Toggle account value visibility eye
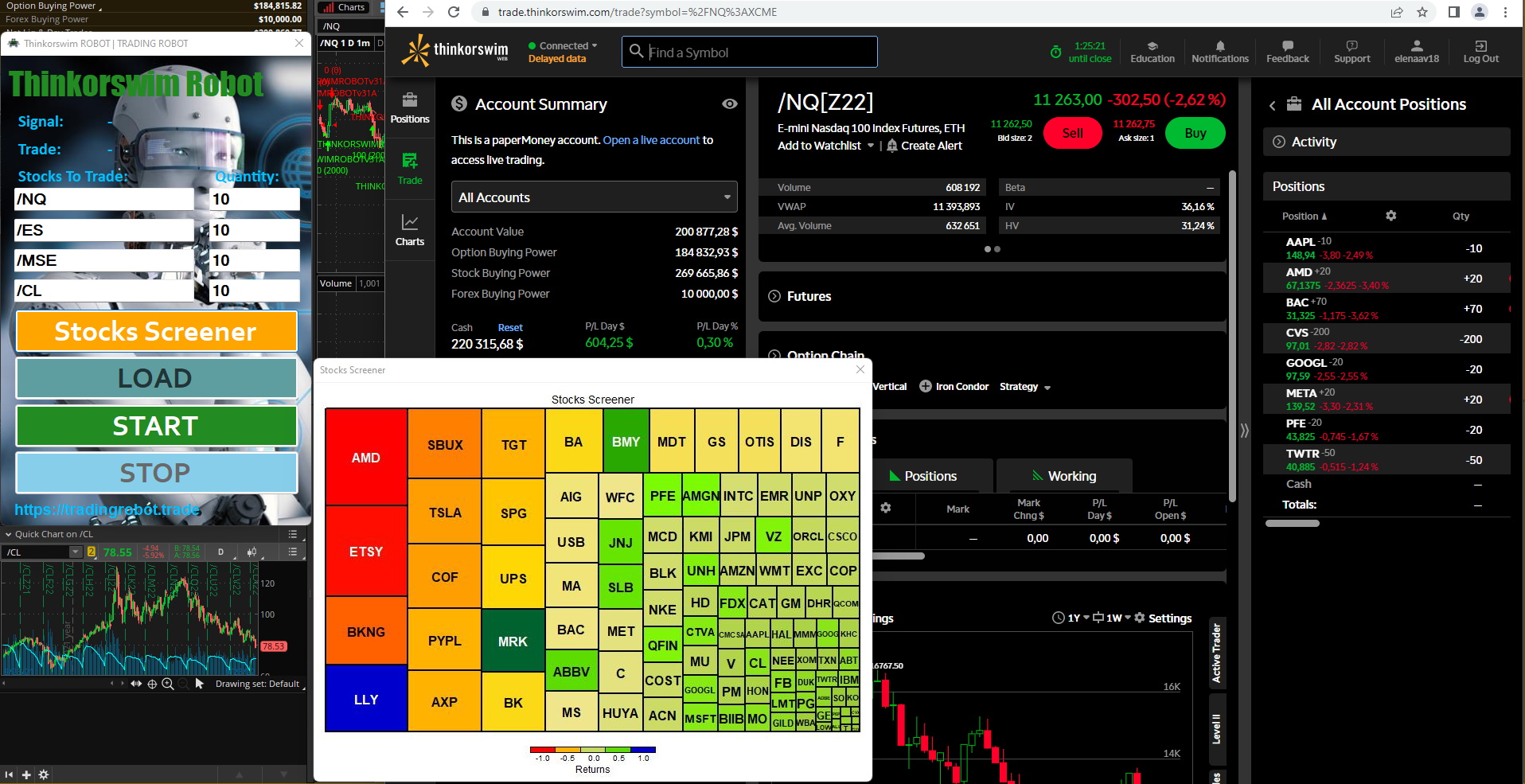The width and height of the screenshot is (1525, 784). click(x=729, y=104)
